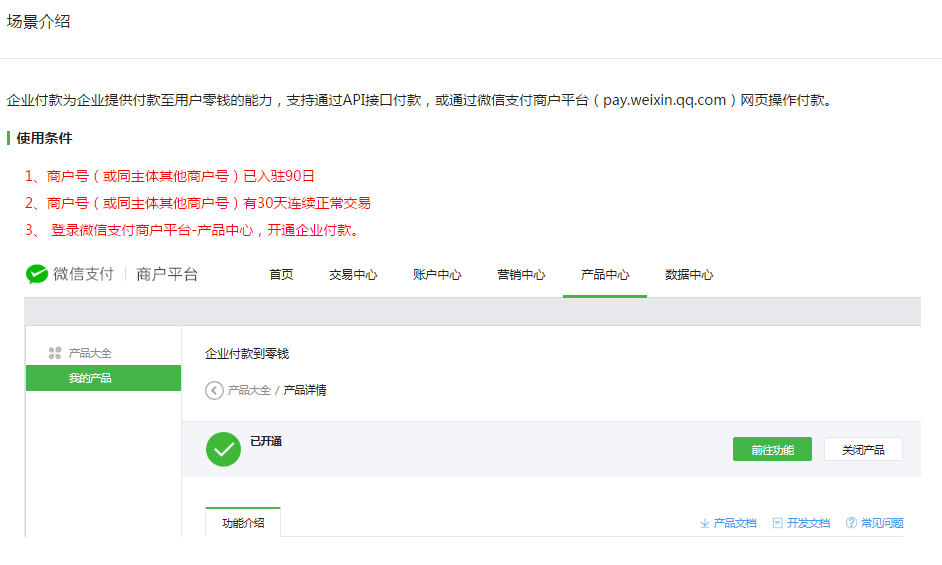Open the 数据中心 tab
The width and height of the screenshot is (942, 565).
689,275
